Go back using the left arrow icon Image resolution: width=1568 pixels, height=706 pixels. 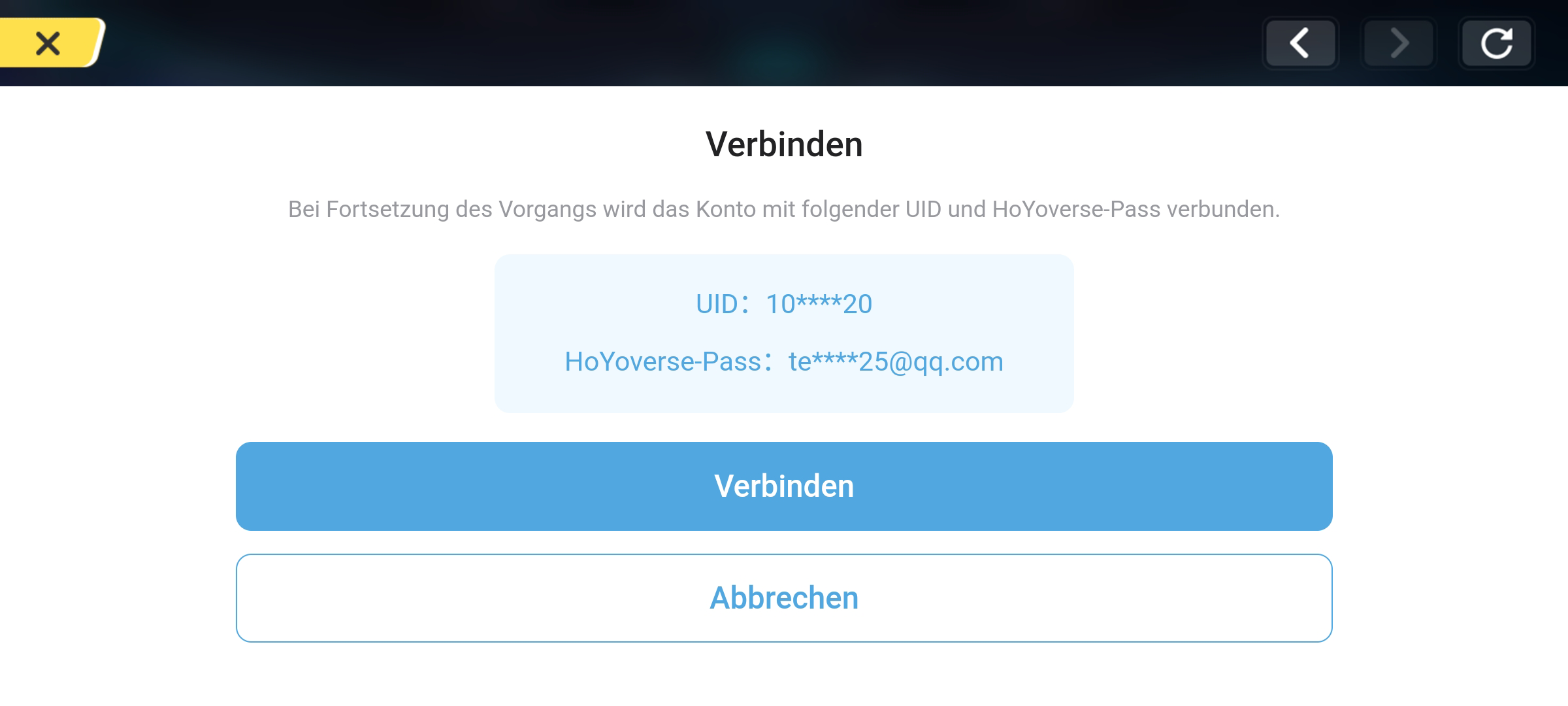[x=1300, y=43]
